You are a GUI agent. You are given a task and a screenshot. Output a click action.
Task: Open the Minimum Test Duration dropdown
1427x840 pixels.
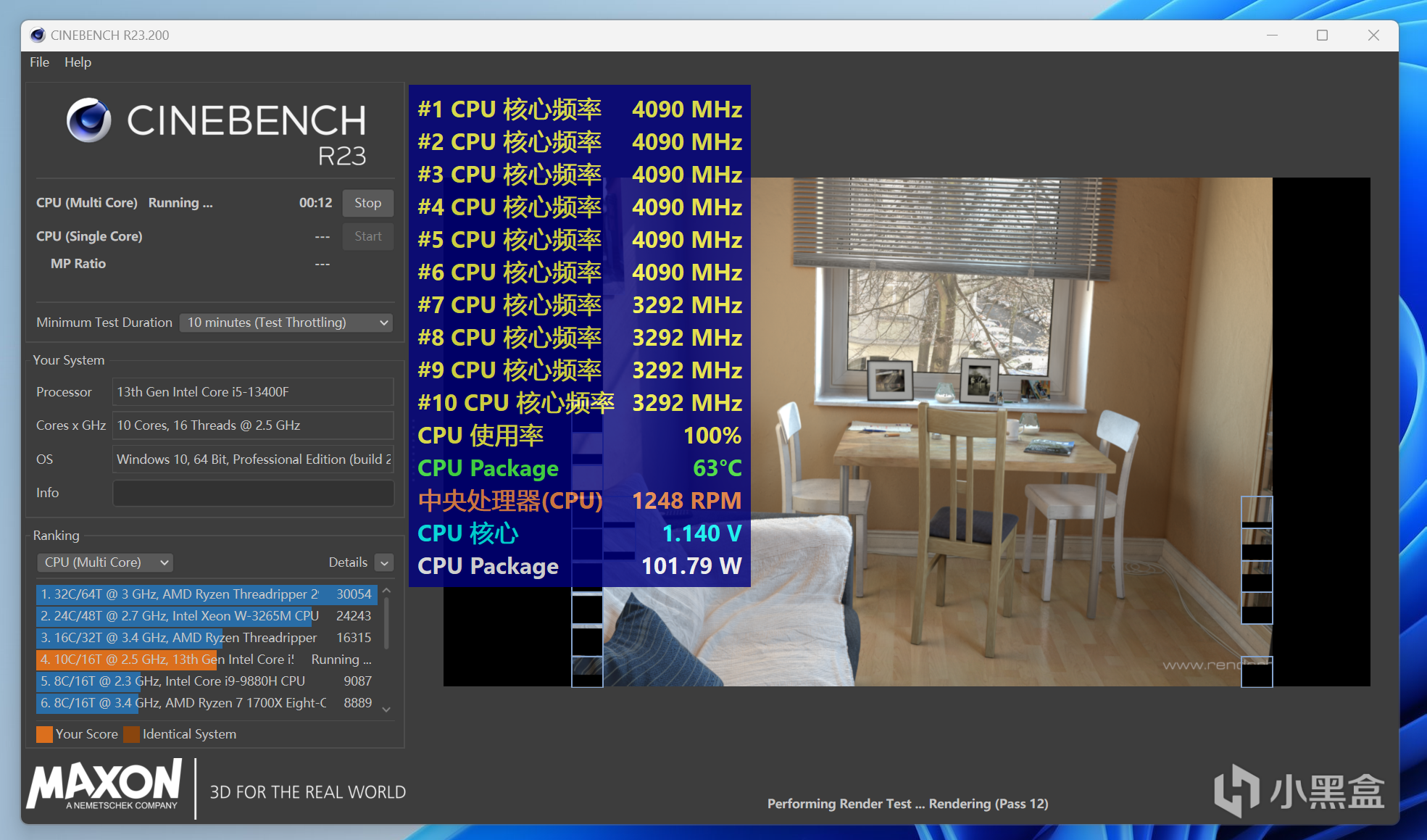(x=286, y=323)
